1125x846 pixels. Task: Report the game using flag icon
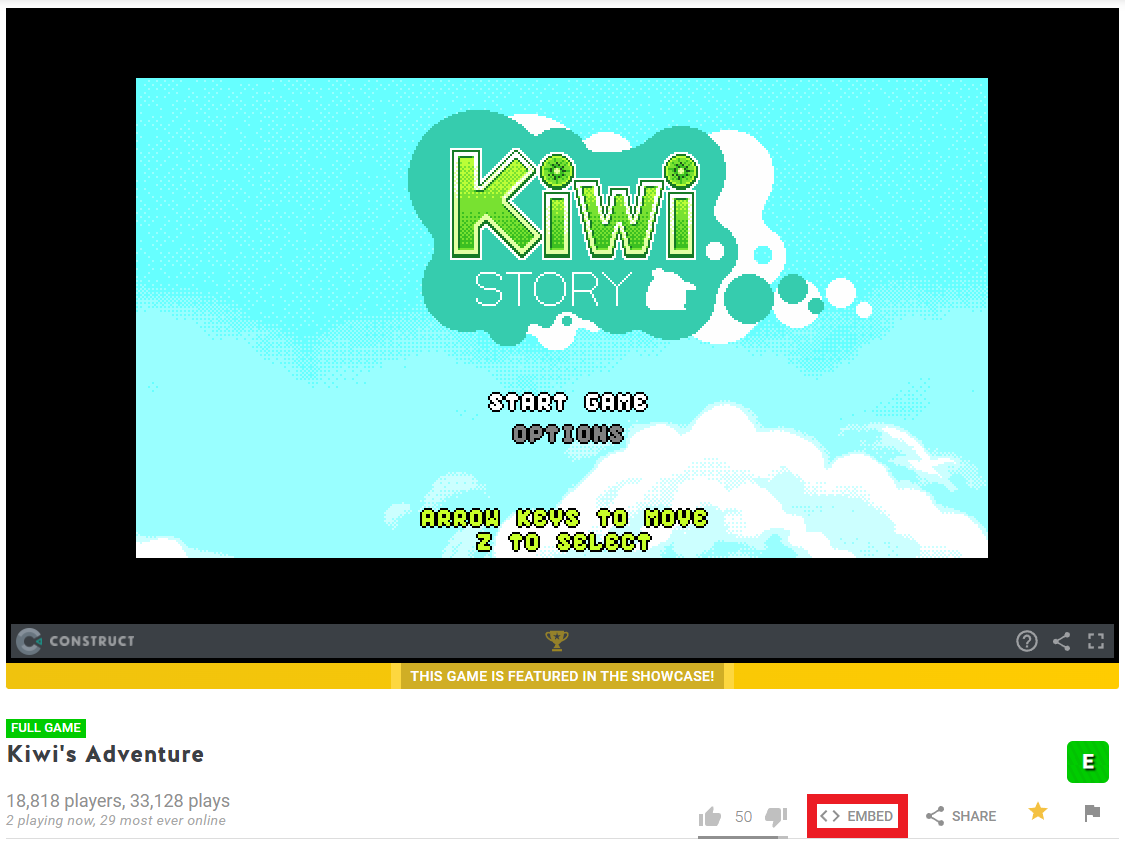[x=1092, y=813]
